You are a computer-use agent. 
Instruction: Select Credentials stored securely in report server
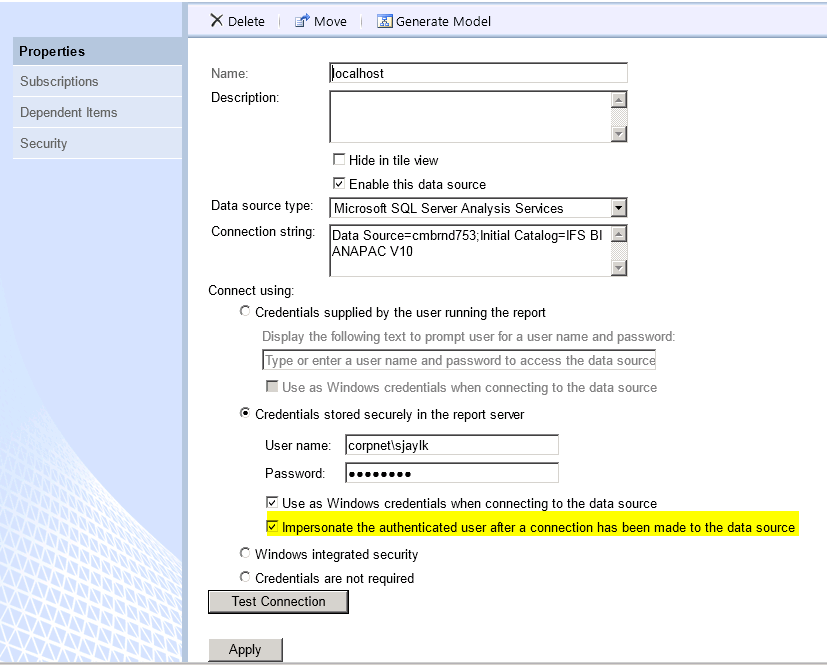click(x=245, y=413)
